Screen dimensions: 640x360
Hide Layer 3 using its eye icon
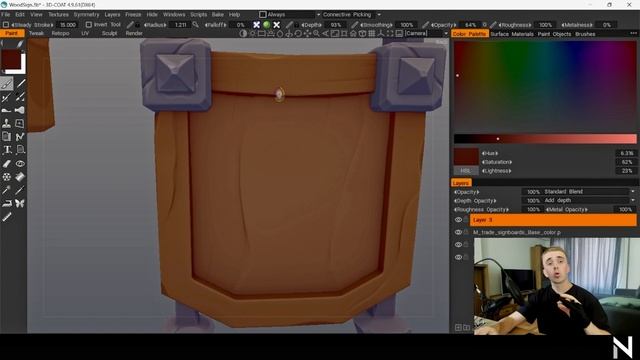pos(458,220)
